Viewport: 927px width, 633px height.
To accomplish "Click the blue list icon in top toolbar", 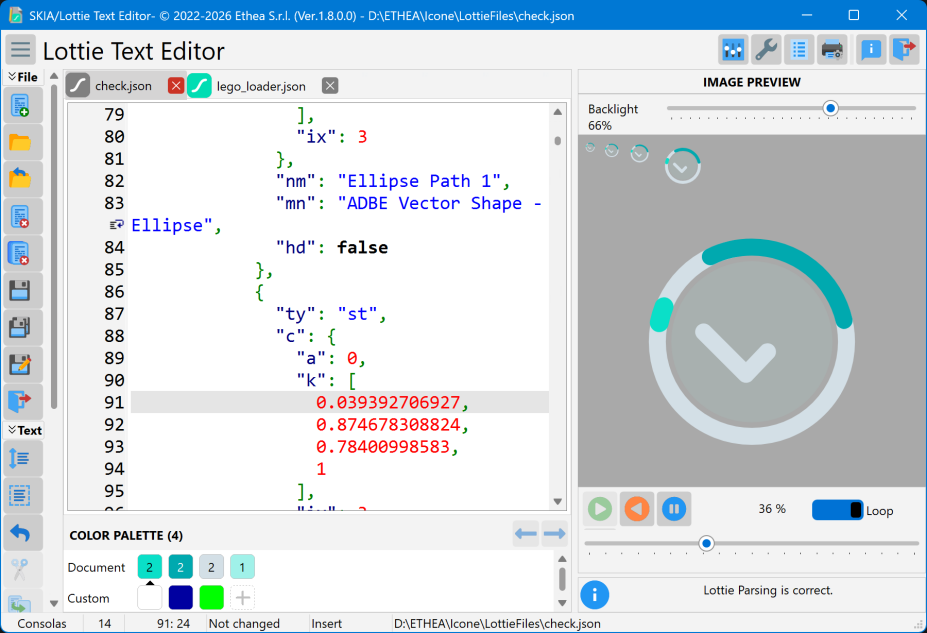I will (x=799, y=50).
